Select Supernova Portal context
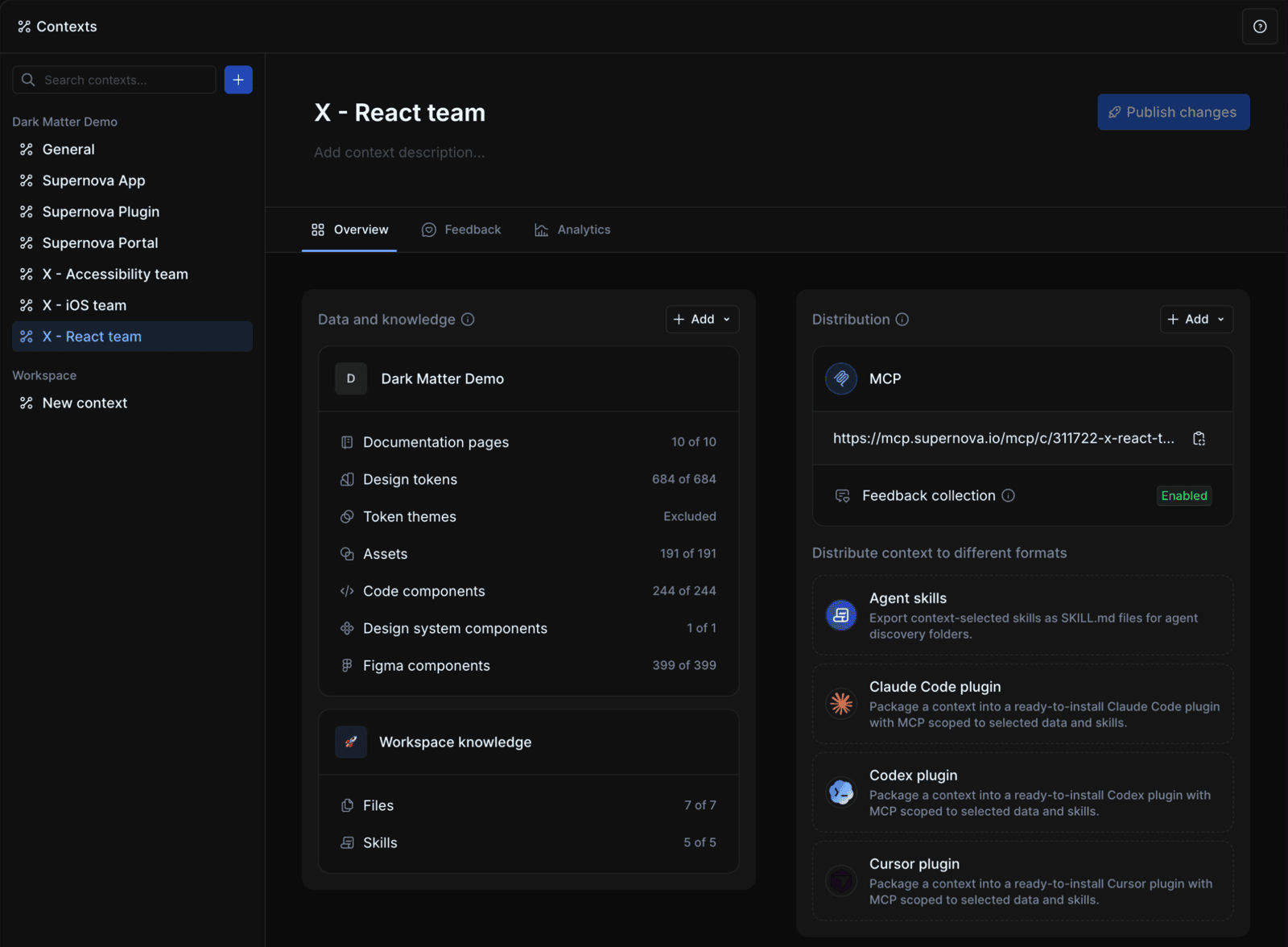Image resolution: width=1288 pixels, height=947 pixels. [132, 242]
